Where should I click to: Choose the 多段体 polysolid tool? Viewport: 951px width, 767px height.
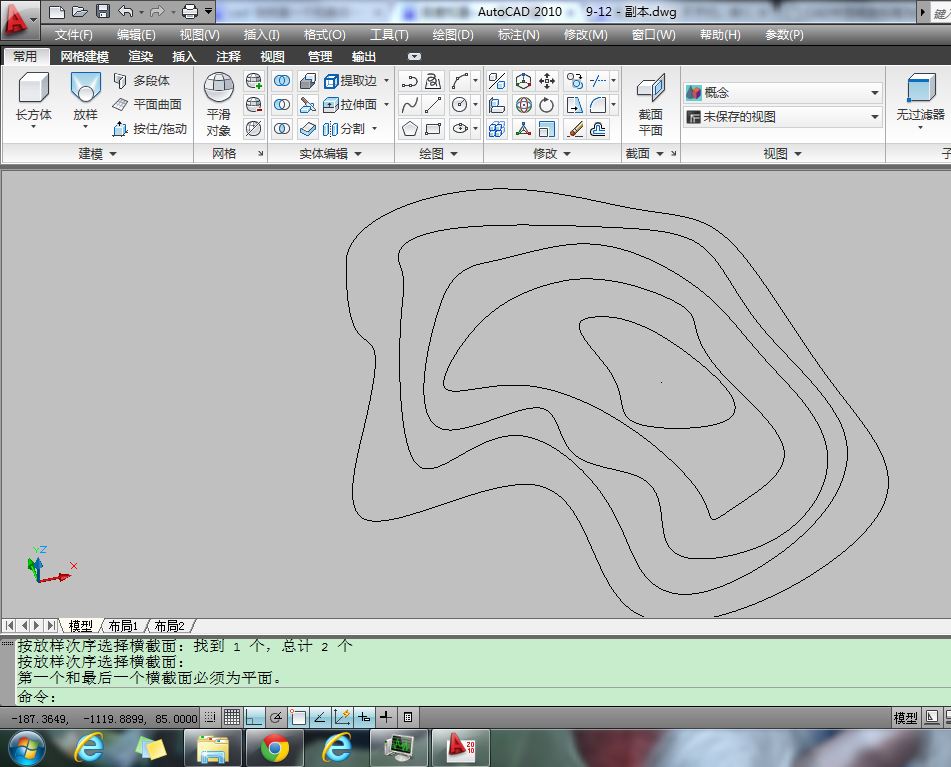142,81
